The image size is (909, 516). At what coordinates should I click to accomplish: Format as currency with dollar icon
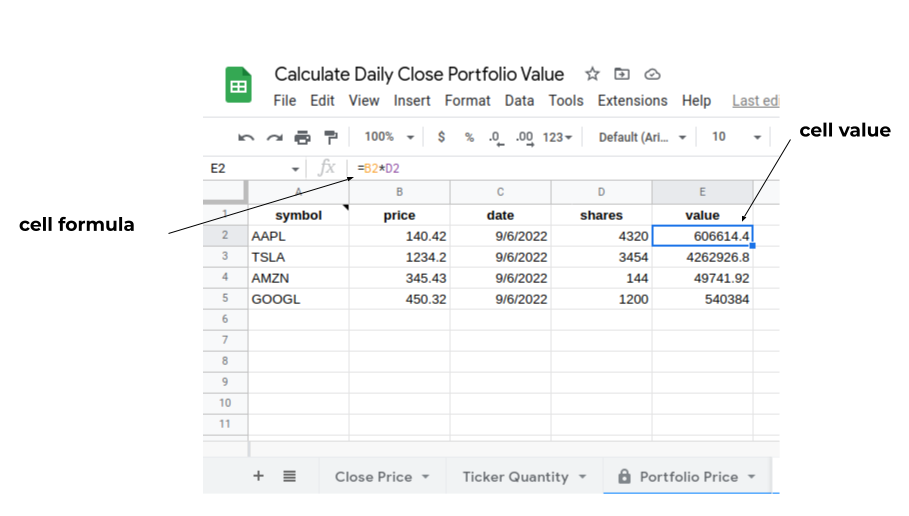point(441,137)
